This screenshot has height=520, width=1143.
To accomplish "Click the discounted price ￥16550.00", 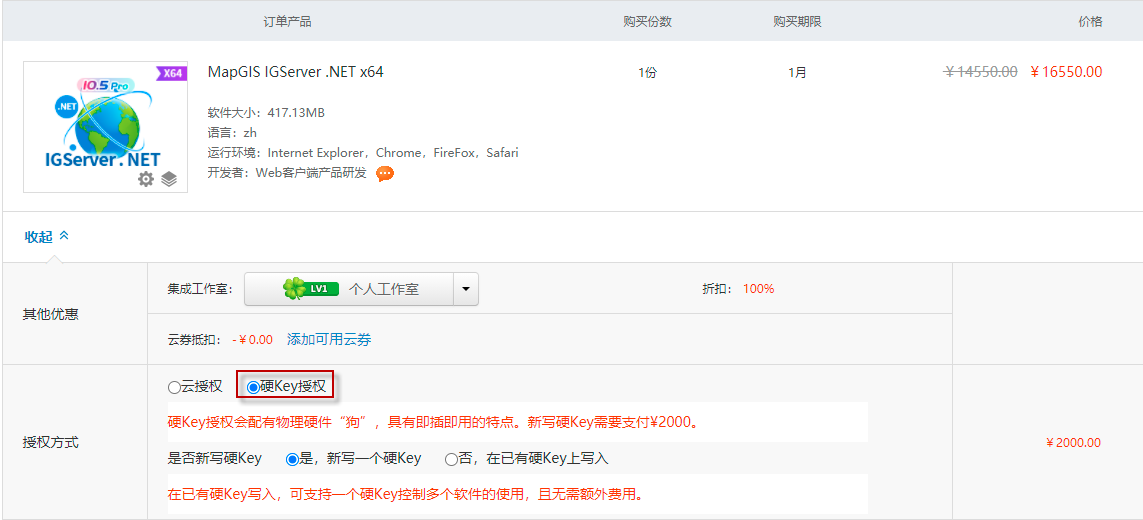I will pos(1066,71).
